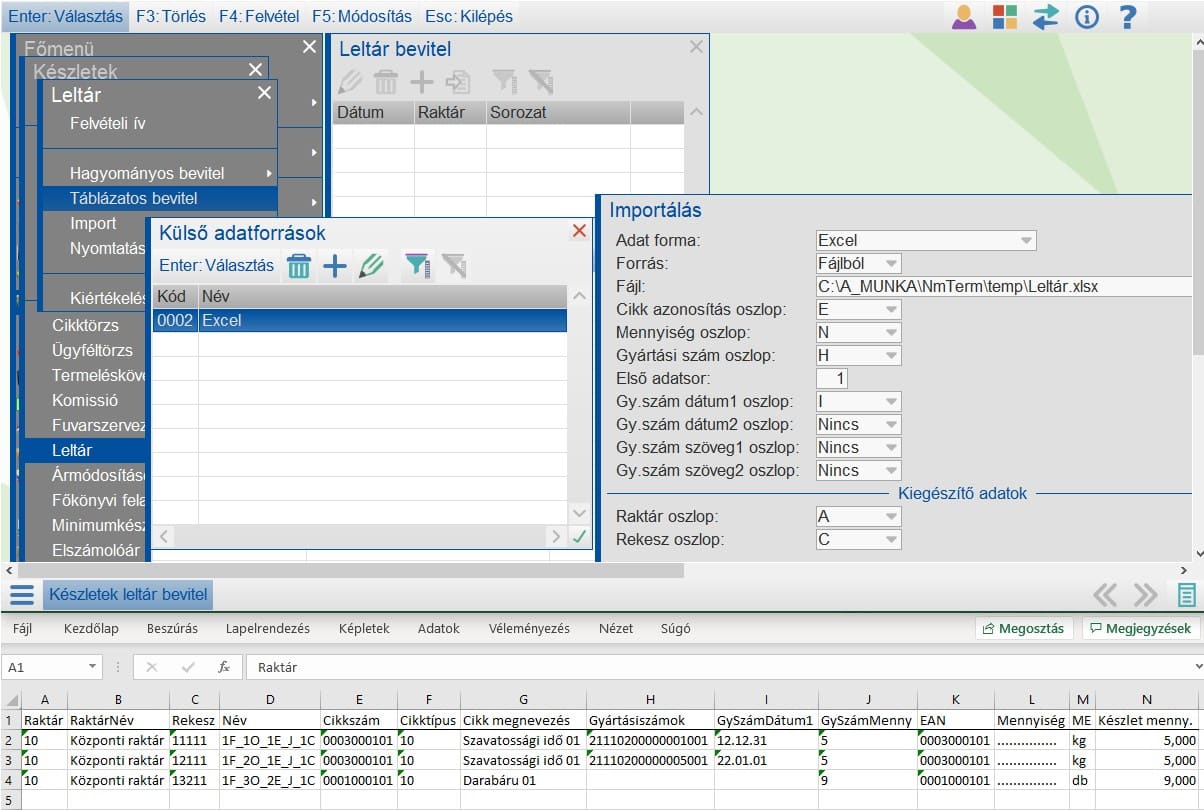Open the Forrás Fájlból dropdown
This screenshot has height=810, width=1204.
click(890, 264)
